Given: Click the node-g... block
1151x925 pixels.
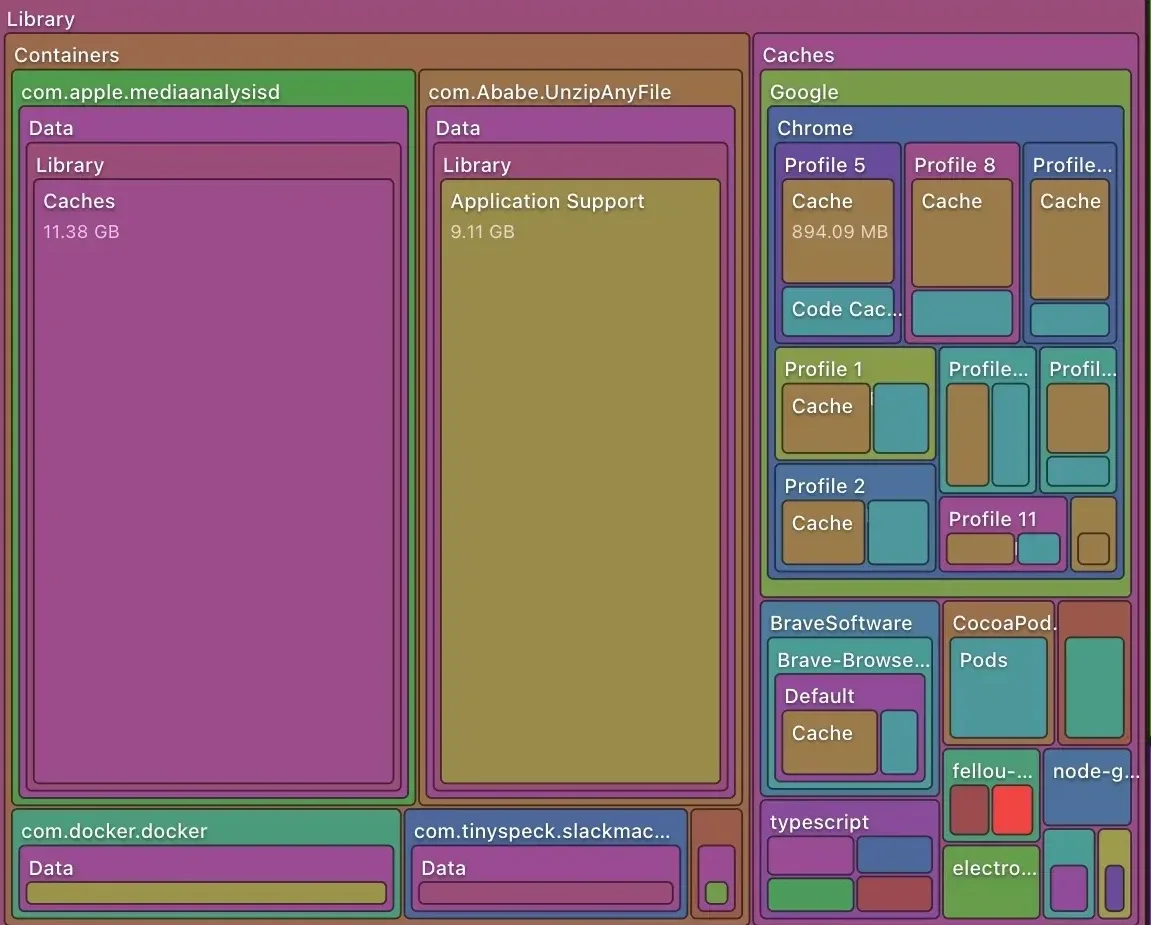Looking at the screenshot, I should 1087,787.
